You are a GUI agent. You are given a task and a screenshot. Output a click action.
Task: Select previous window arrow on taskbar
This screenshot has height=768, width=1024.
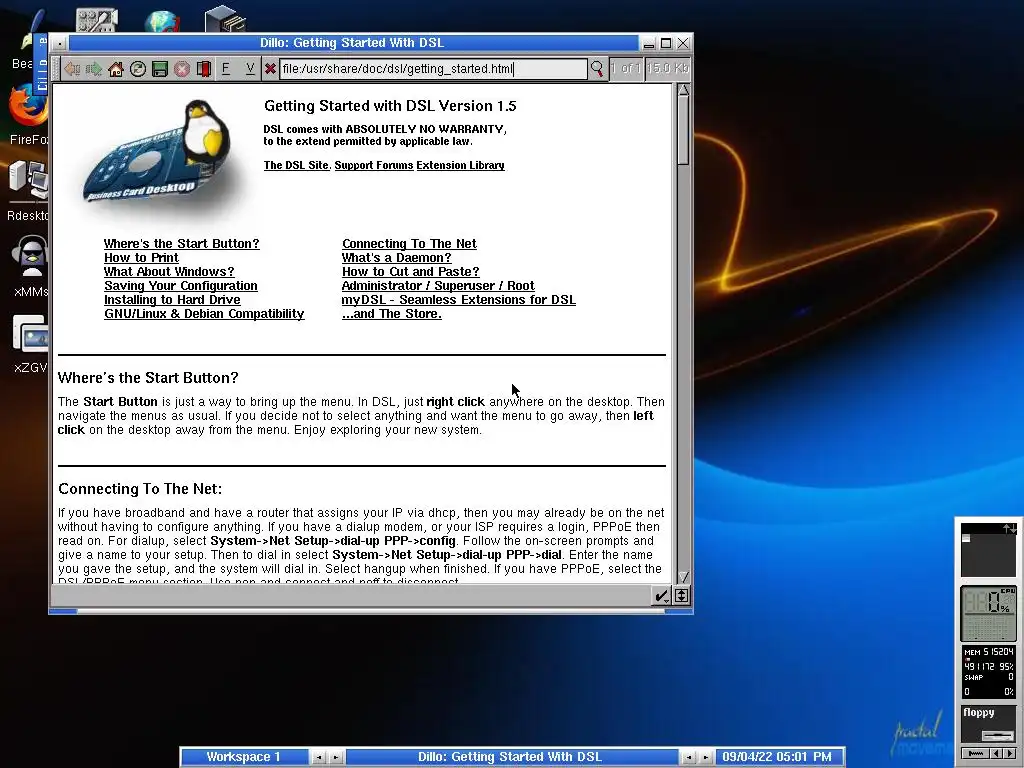688,758
